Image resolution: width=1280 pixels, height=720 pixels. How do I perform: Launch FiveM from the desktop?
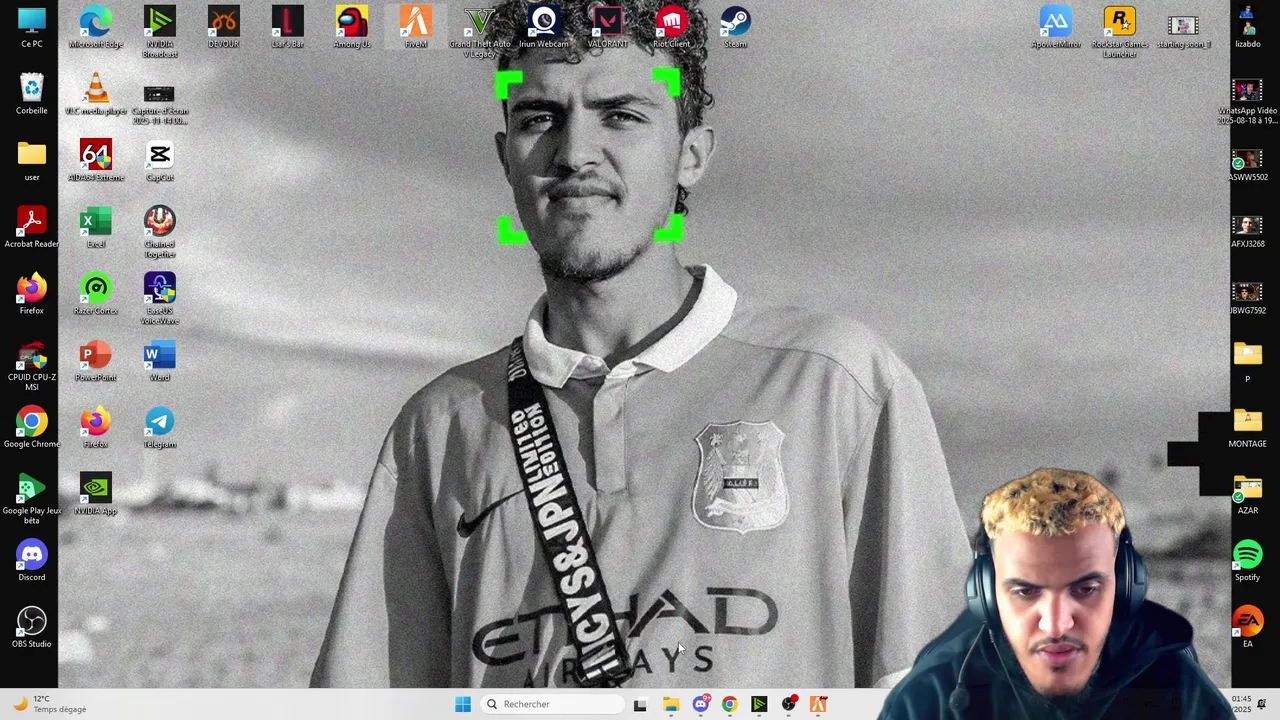[415, 27]
